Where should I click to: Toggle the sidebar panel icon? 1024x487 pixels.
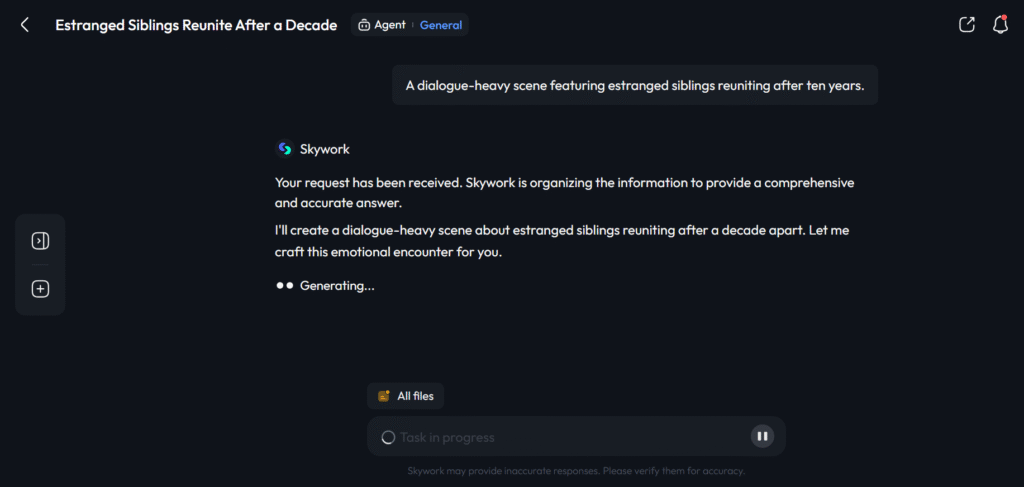(40, 241)
